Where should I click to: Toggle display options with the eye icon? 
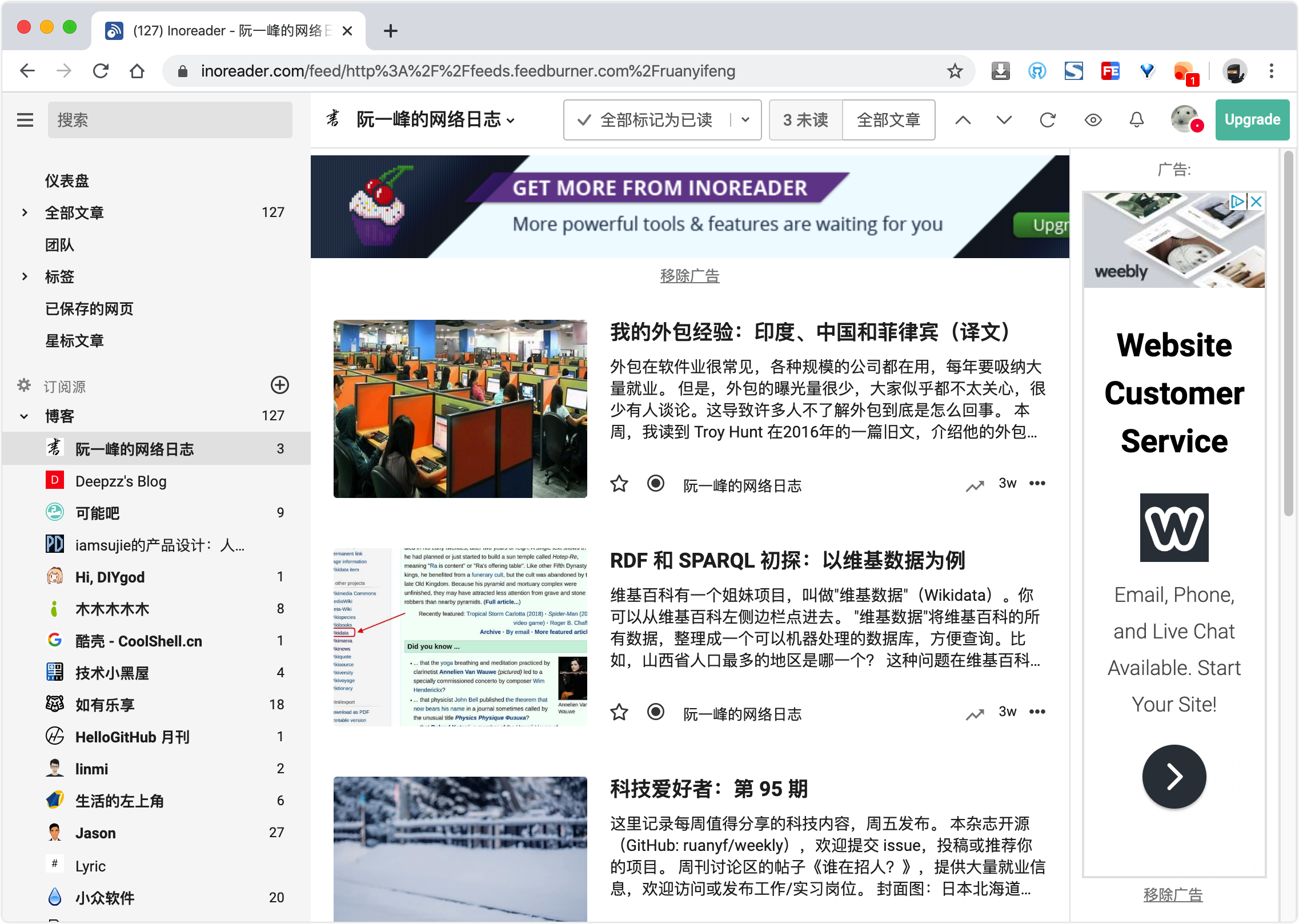[x=1093, y=120]
